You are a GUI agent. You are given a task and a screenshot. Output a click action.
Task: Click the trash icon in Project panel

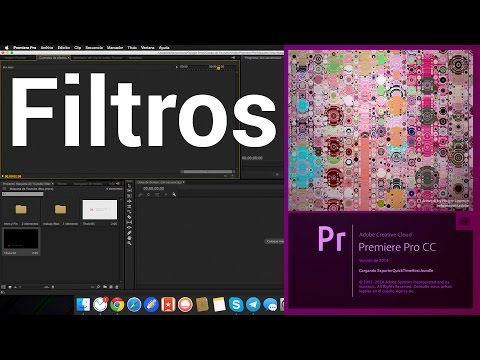[x=117, y=287]
